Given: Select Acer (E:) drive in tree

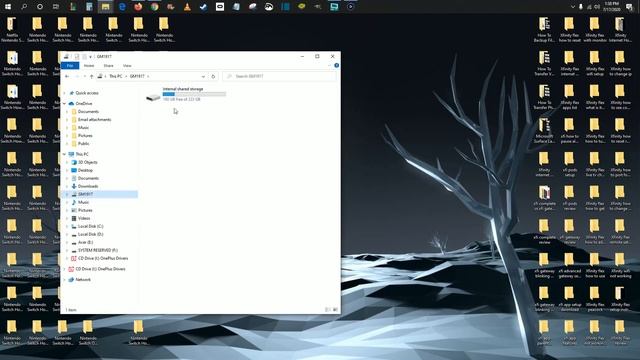Looking at the screenshot, I should point(85,242).
